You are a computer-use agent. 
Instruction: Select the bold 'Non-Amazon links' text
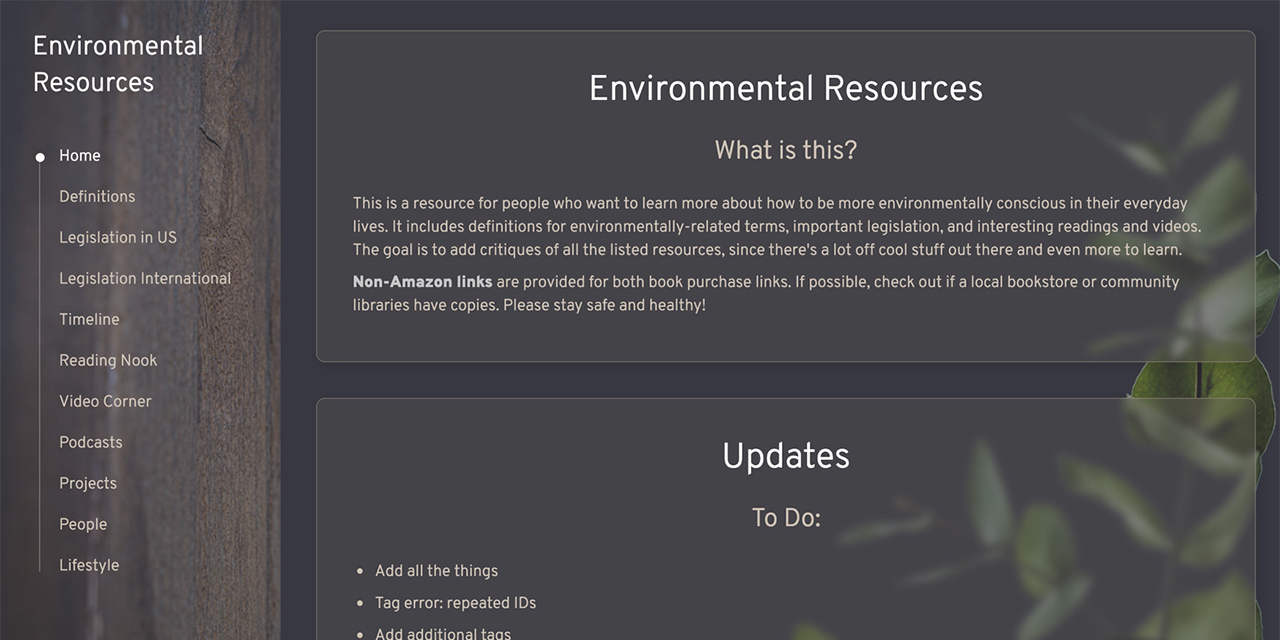click(422, 282)
